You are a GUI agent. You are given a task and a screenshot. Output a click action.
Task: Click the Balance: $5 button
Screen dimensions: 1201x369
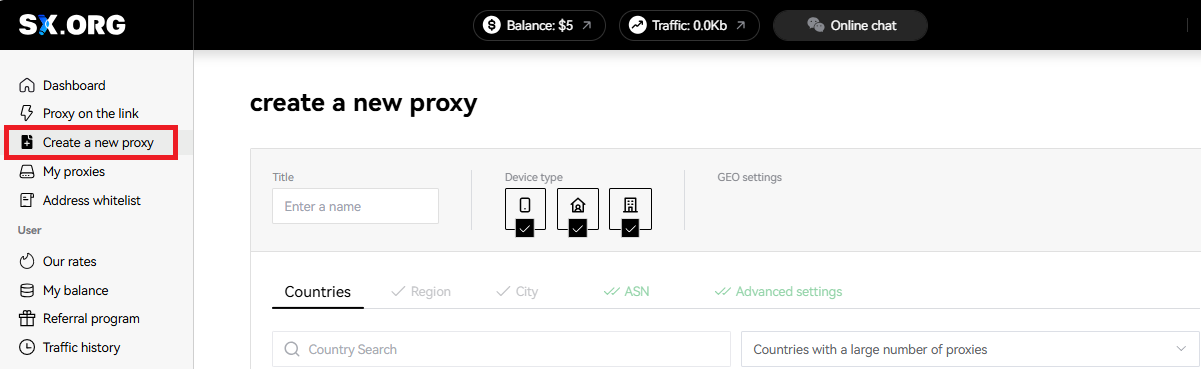pyautogui.click(x=539, y=26)
